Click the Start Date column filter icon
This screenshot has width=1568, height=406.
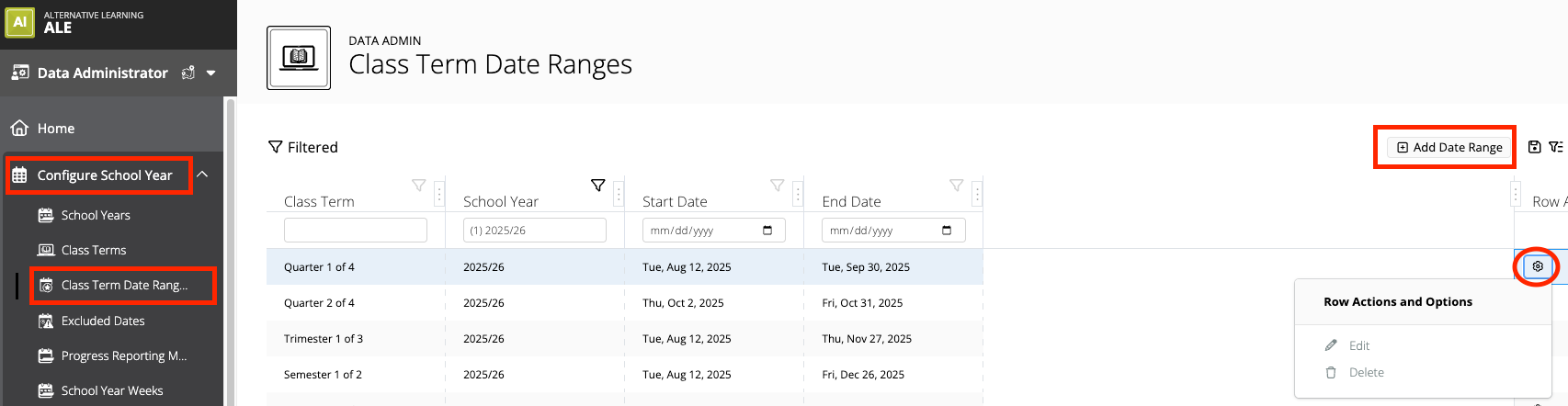778,186
